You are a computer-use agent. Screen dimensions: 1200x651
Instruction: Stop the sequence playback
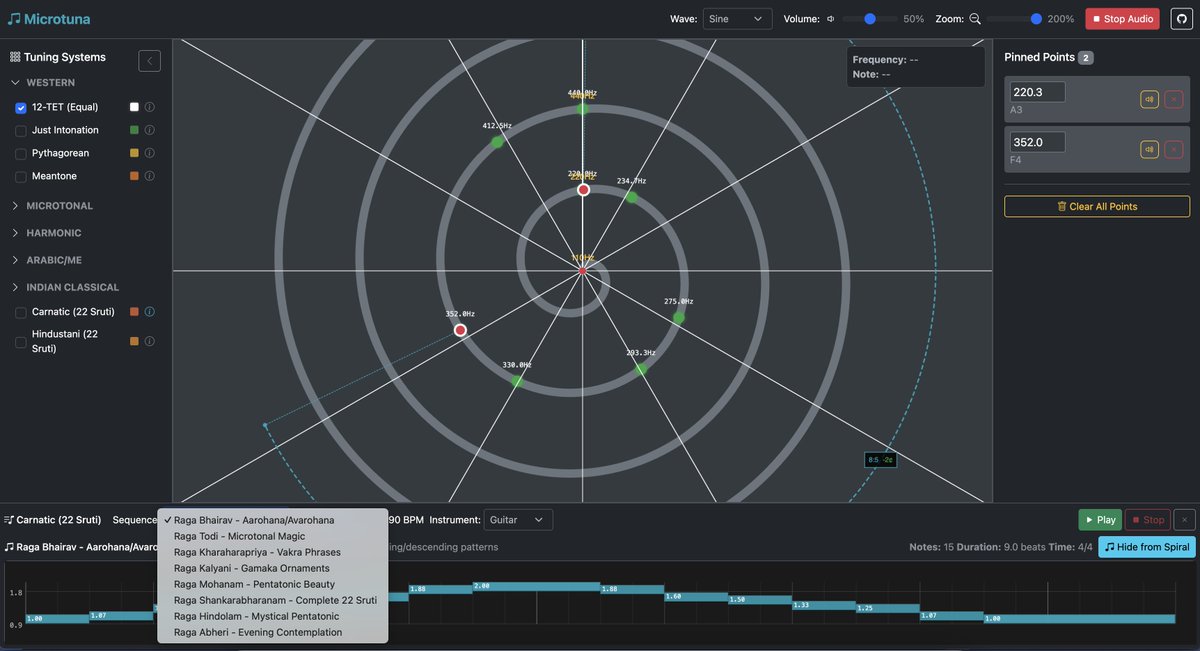[x=1148, y=520]
